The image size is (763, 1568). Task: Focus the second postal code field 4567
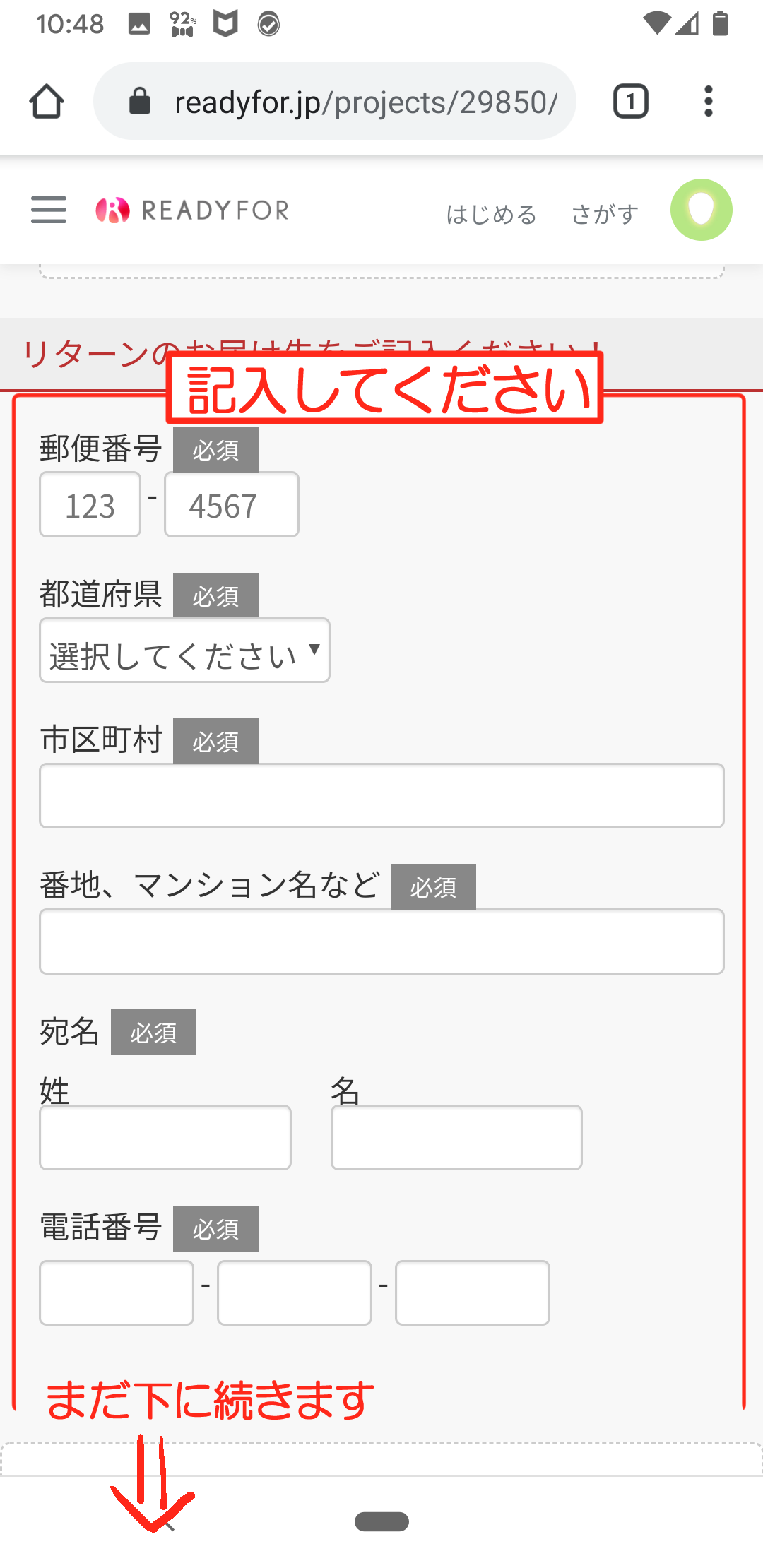[x=232, y=504]
